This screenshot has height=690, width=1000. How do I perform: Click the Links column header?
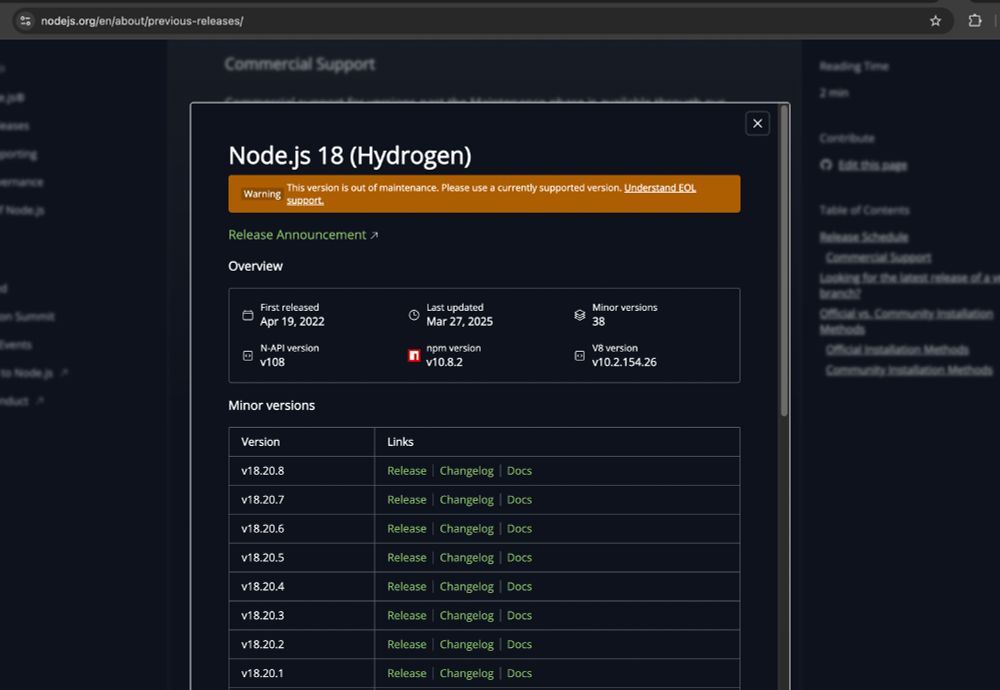[x=557, y=442]
